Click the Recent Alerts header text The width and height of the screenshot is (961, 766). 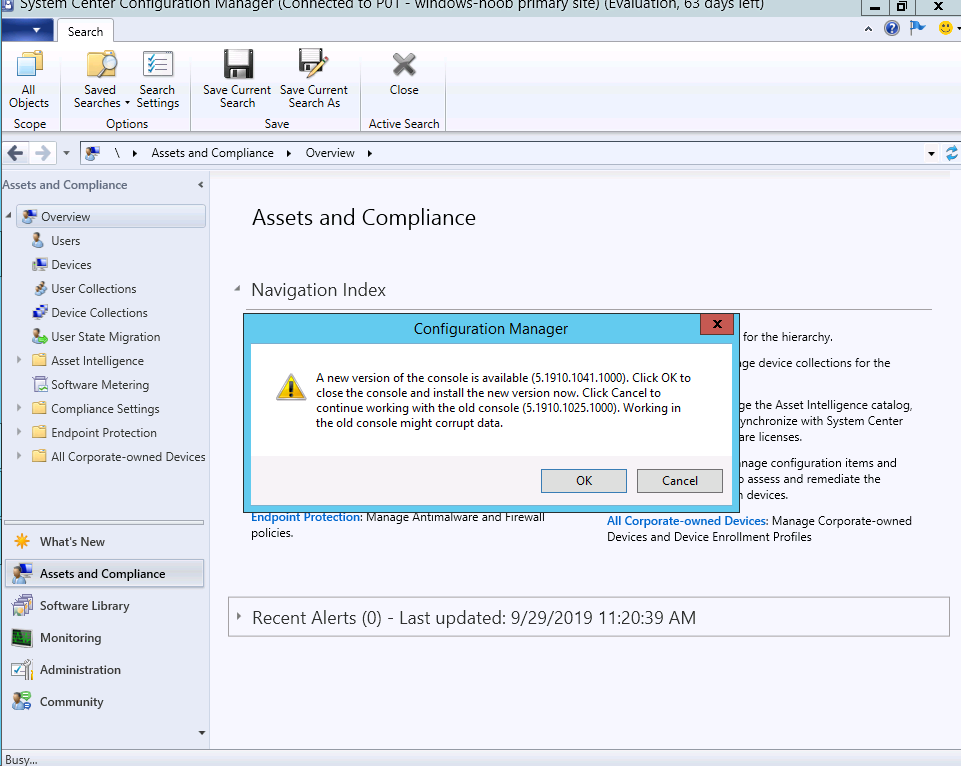(x=474, y=617)
